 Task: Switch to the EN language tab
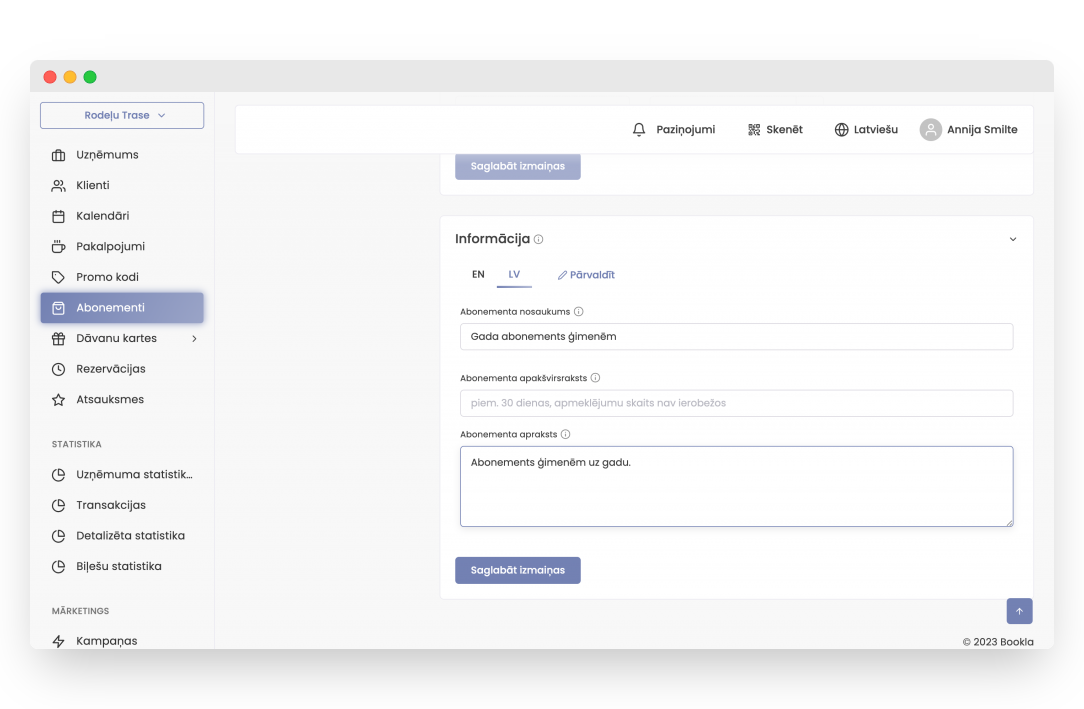(478, 275)
